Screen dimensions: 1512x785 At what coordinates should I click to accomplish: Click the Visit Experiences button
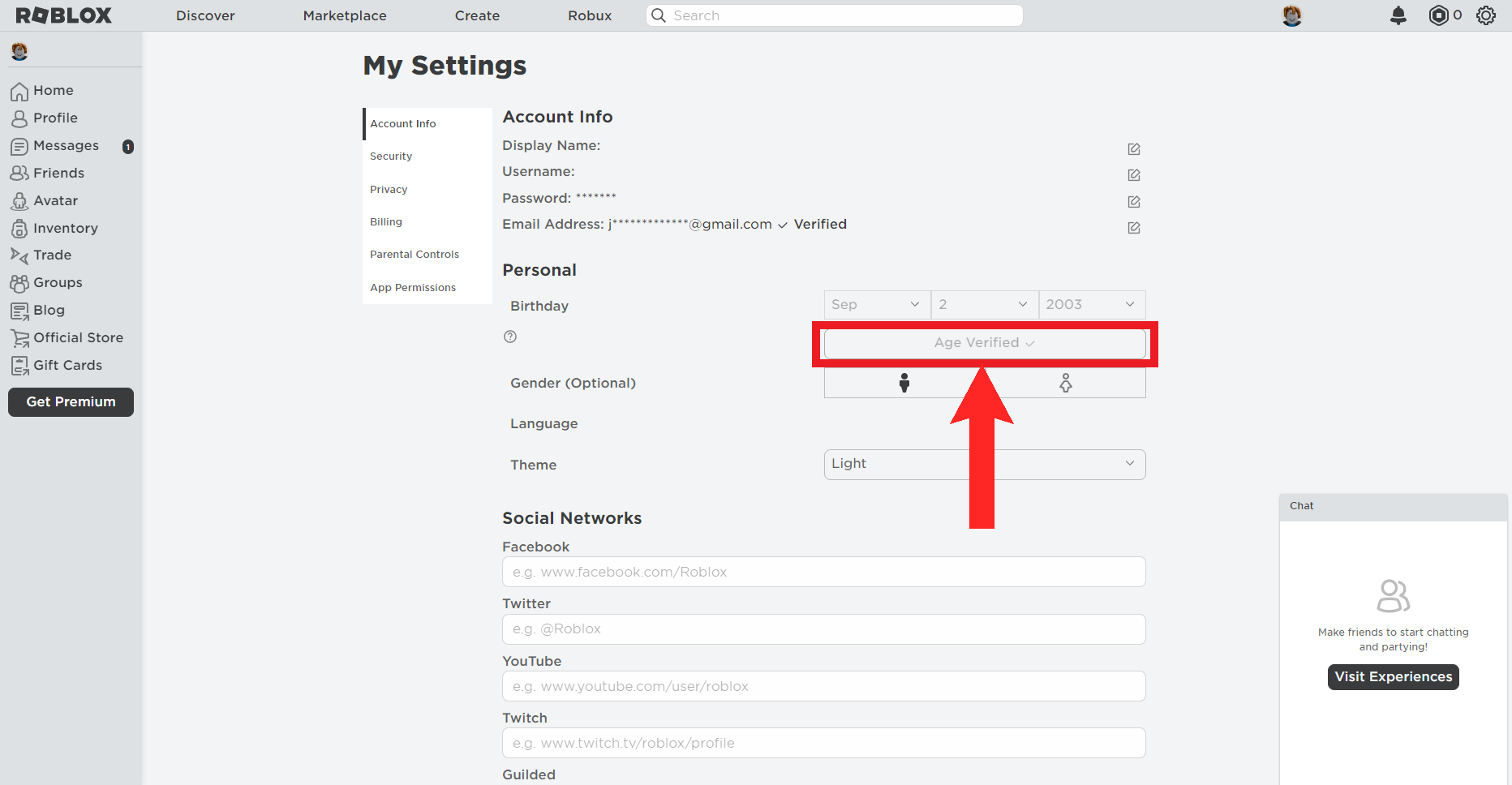coord(1394,677)
